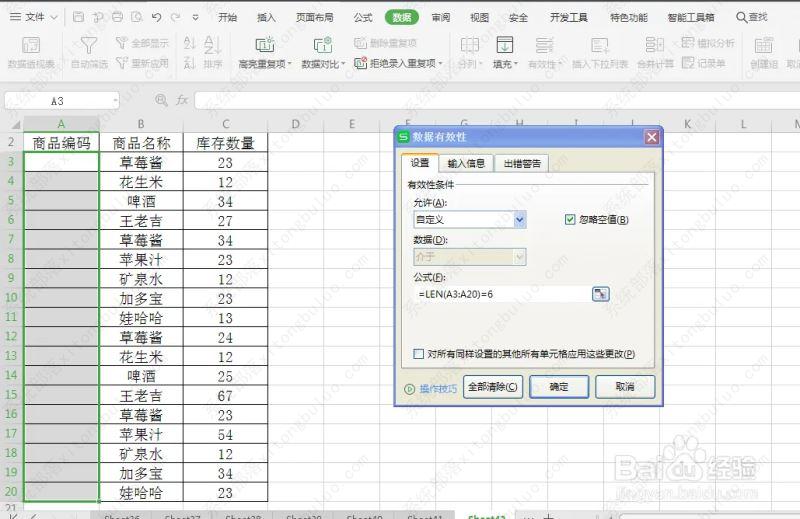Expand the 文件 menu dropdown
800x519 pixels.
click(53, 17)
